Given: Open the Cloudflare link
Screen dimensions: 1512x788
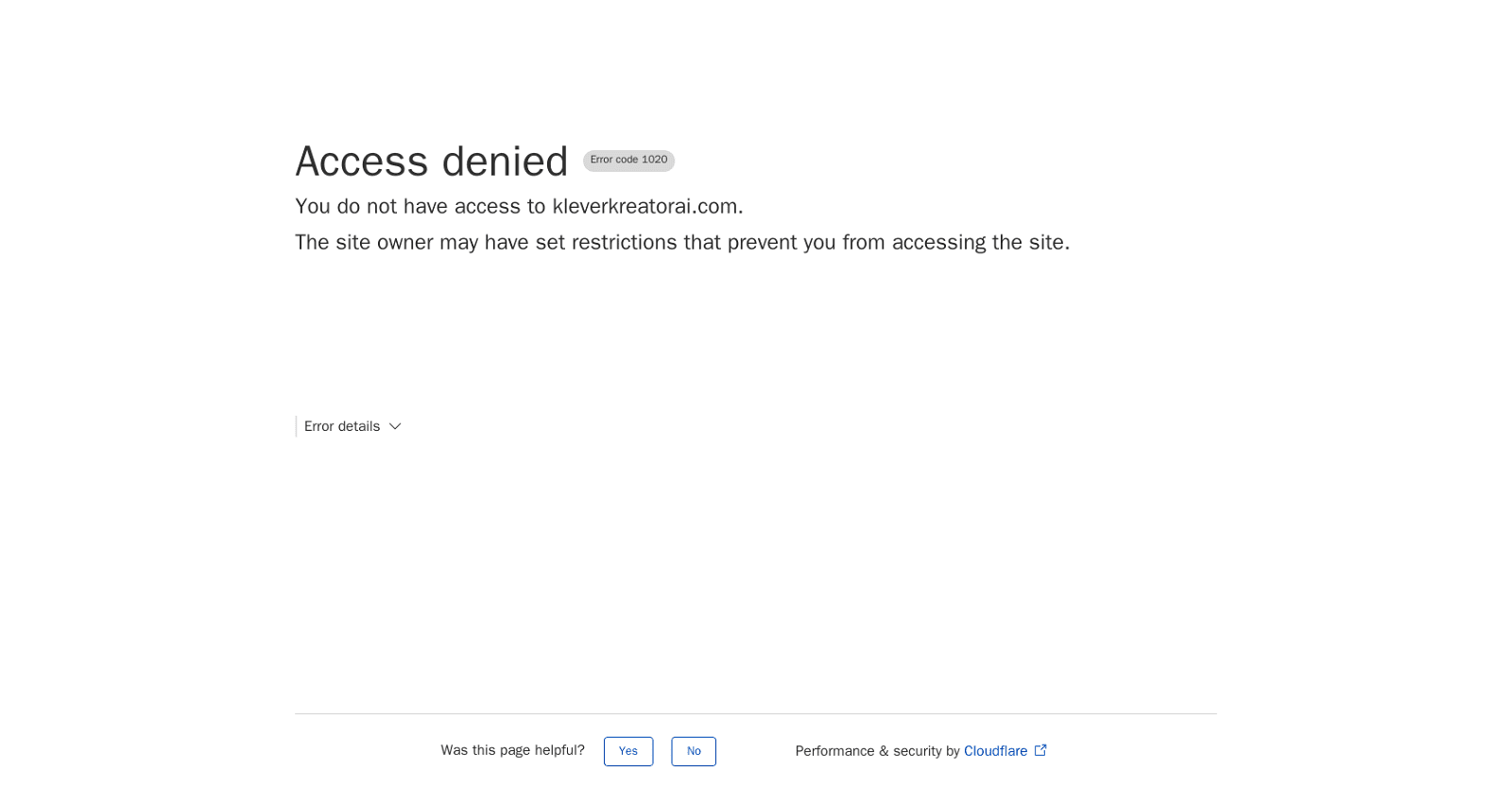Looking at the screenshot, I should pos(995,751).
